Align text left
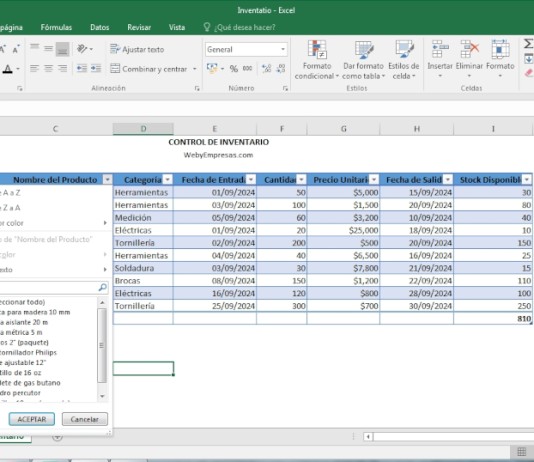534x462 pixels. click(x=34, y=68)
